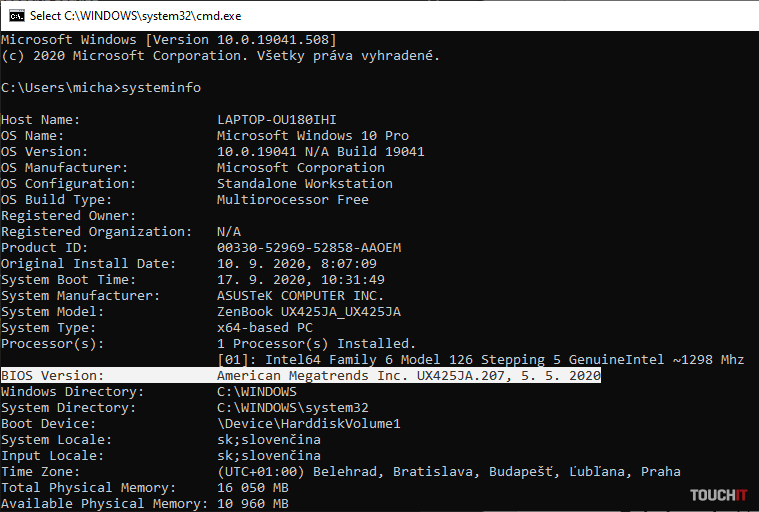Click the 'Multiprocessor Free' value

pos(293,199)
